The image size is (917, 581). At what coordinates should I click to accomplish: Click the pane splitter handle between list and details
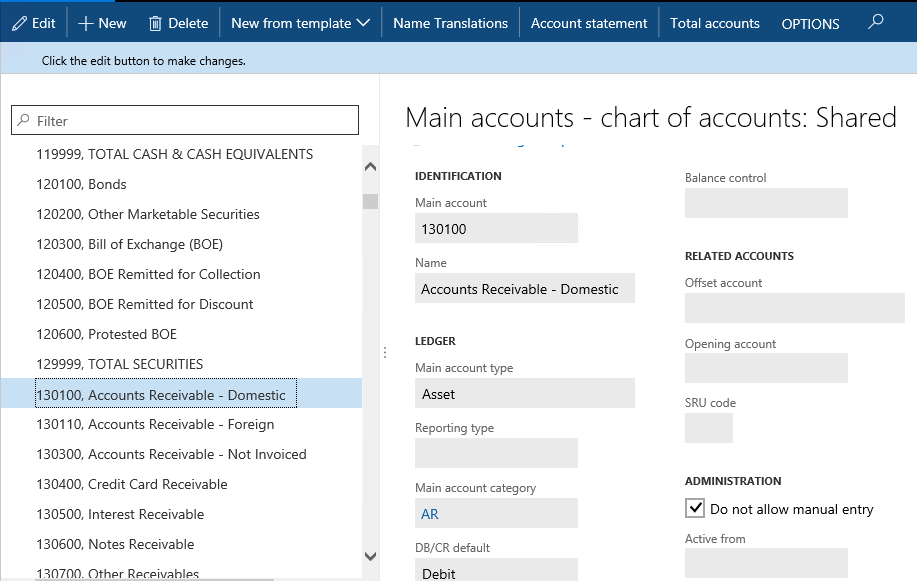coord(385,352)
